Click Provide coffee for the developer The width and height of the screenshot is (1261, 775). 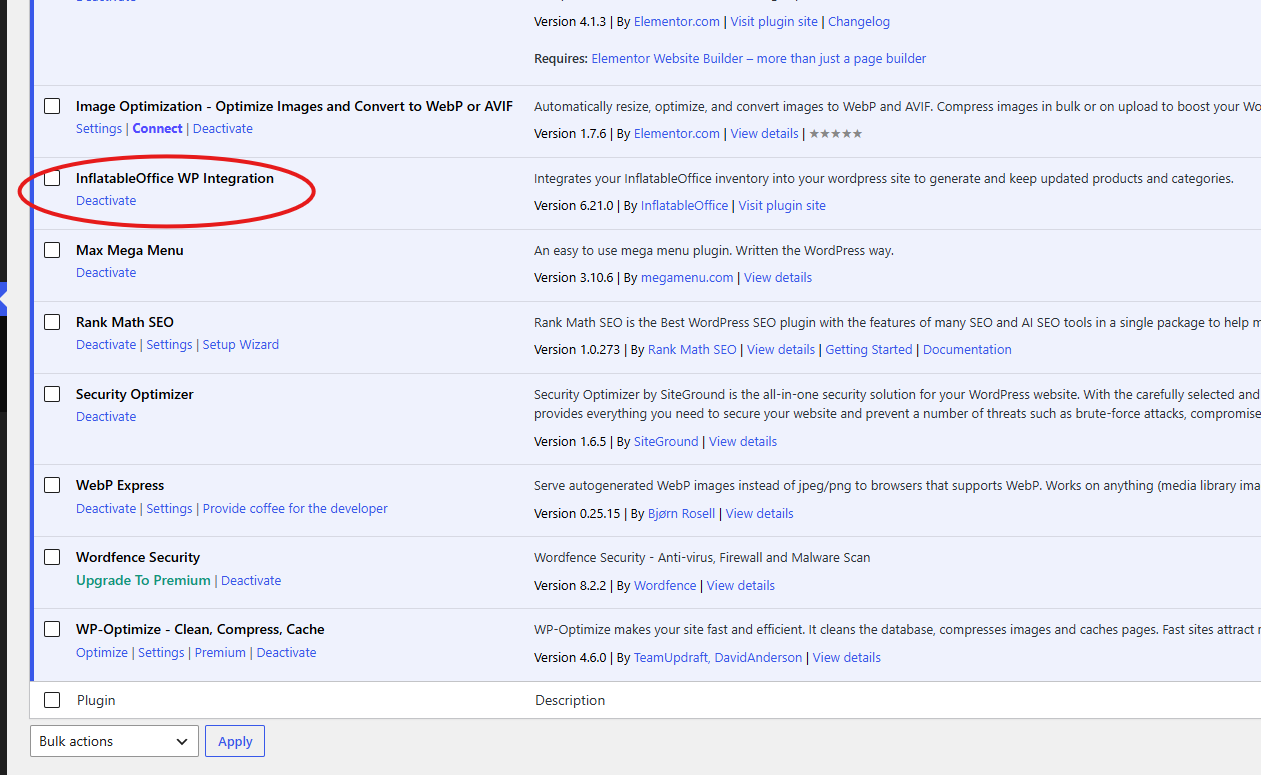295,508
